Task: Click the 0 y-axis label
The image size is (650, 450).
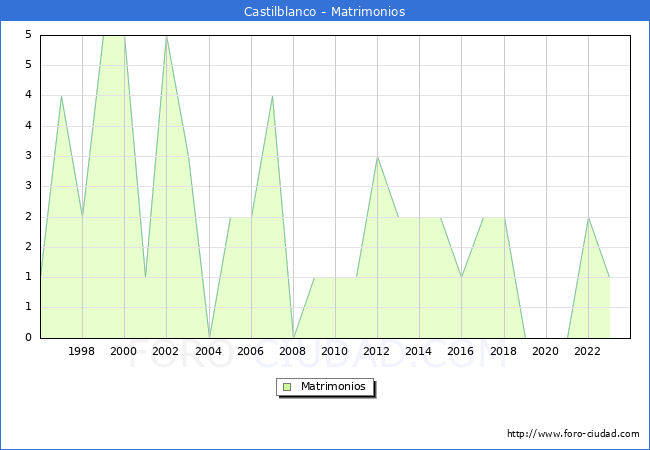Action: click(29, 337)
